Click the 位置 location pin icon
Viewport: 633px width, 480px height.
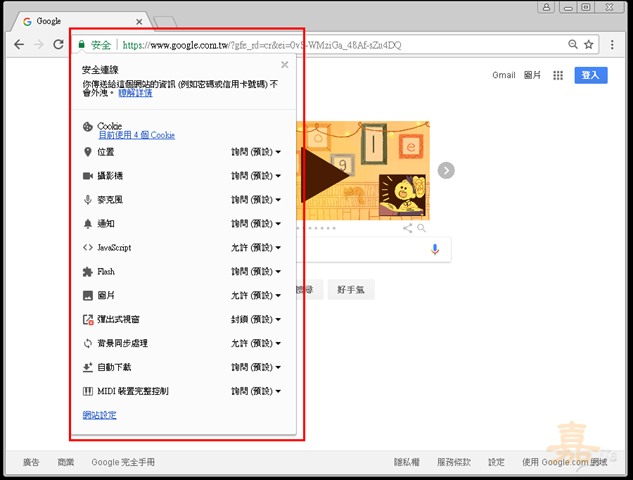point(88,152)
